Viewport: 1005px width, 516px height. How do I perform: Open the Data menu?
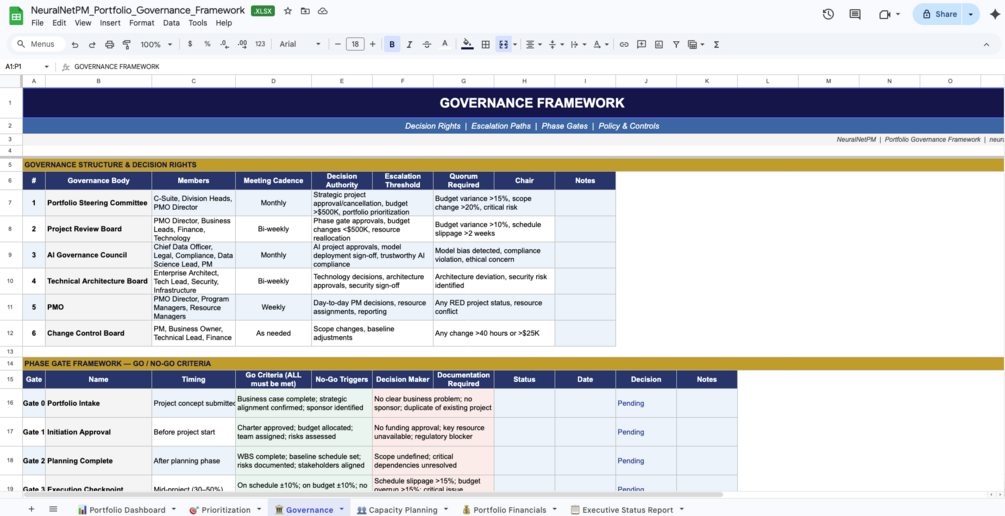click(x=171, y=23)
